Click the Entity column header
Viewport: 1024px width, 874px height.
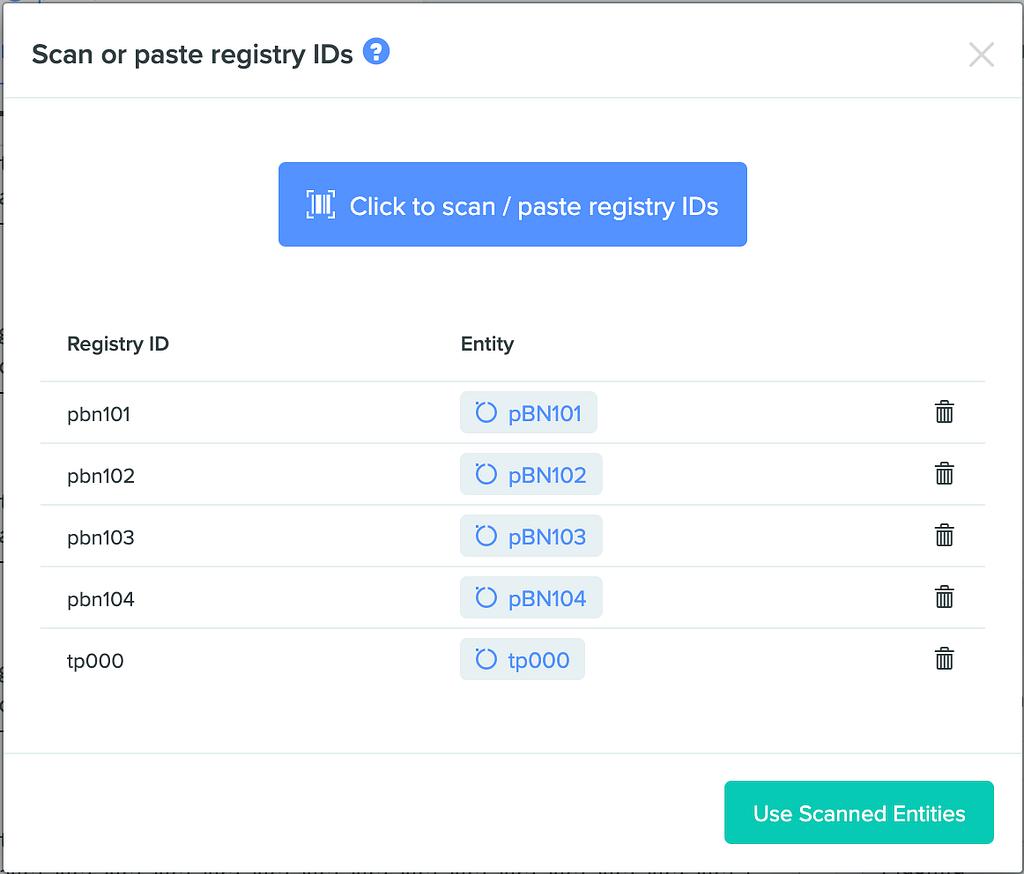click(x=487, y=344)
